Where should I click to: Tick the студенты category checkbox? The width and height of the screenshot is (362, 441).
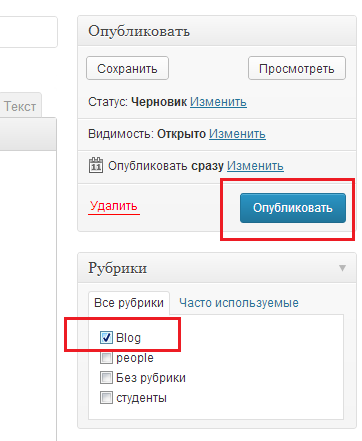[x=106, y=398]
